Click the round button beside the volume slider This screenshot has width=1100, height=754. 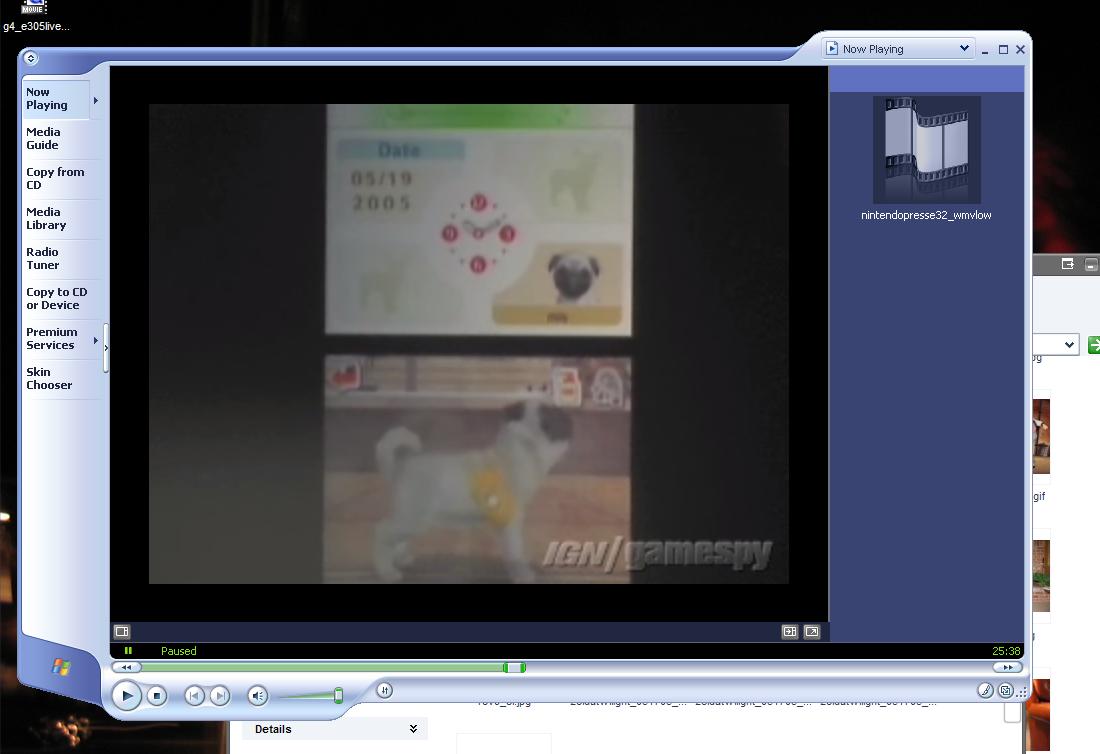coord(384,690)
